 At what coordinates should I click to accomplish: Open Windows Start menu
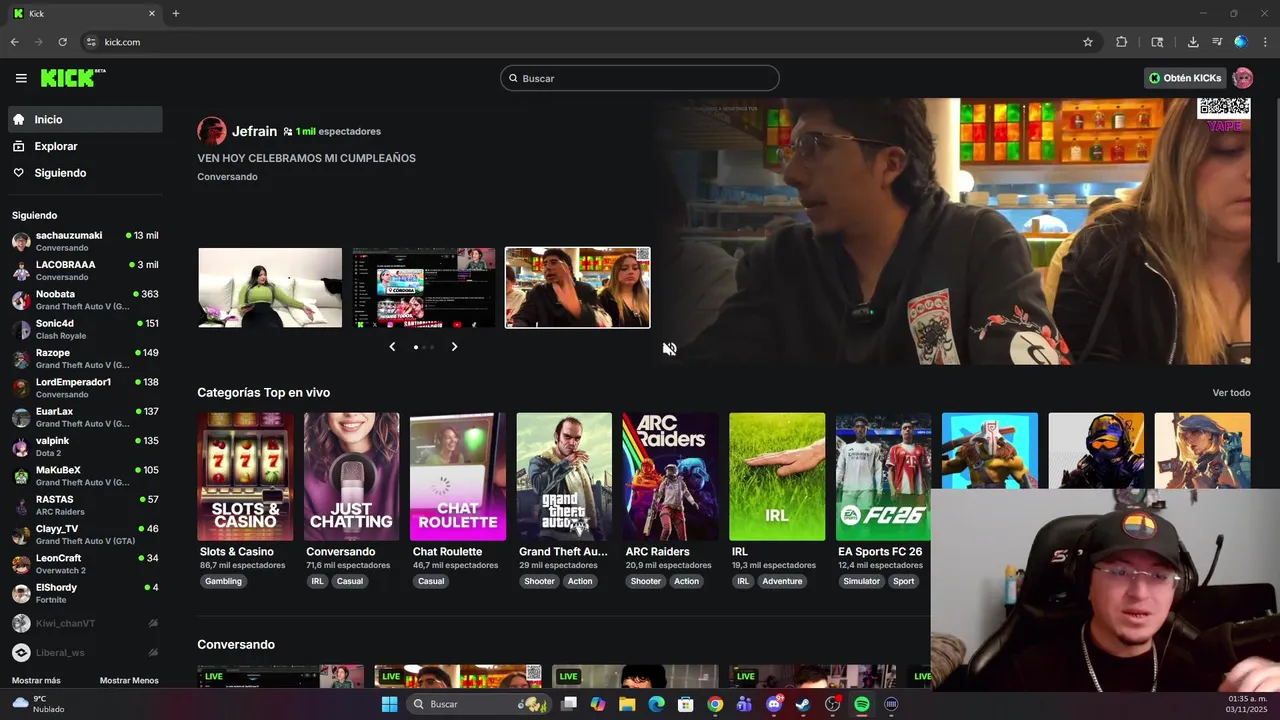tap(389, 704)
